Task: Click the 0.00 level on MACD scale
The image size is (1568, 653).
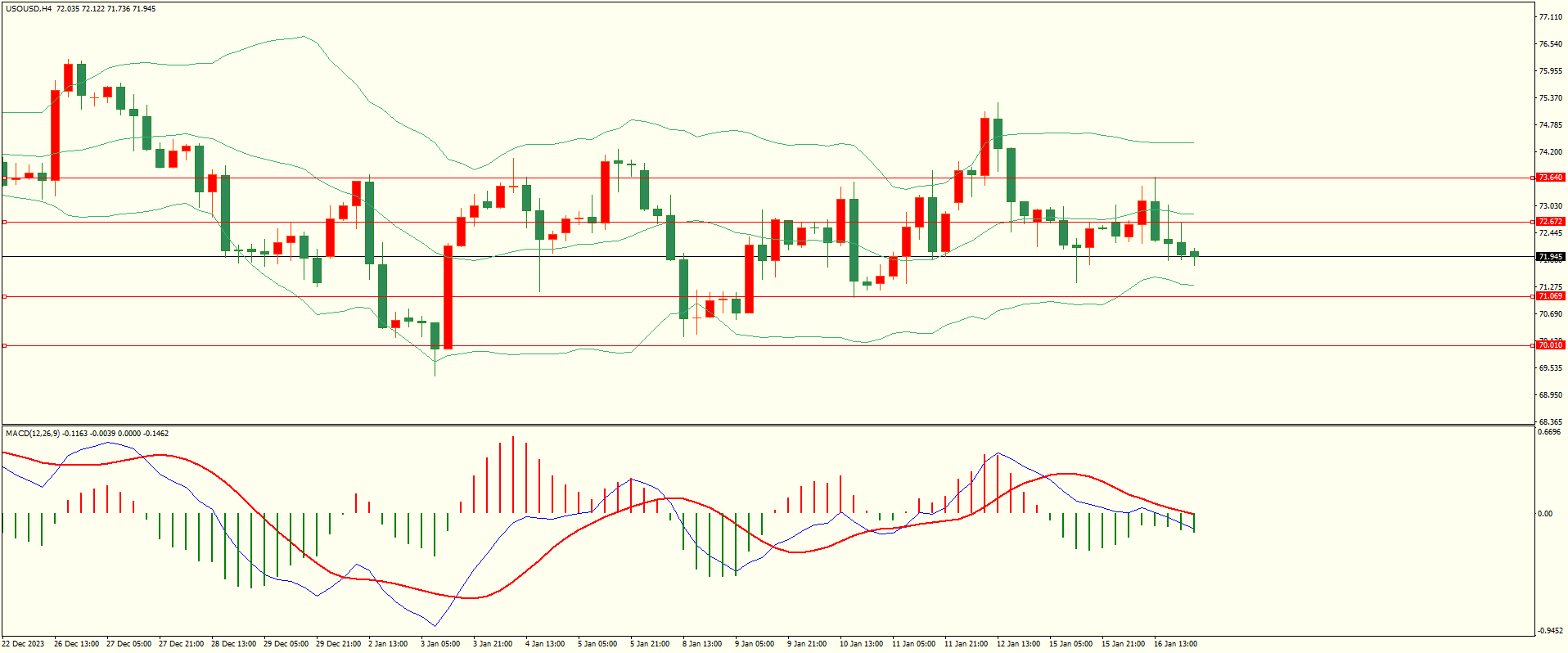Action: point(1544,514)
